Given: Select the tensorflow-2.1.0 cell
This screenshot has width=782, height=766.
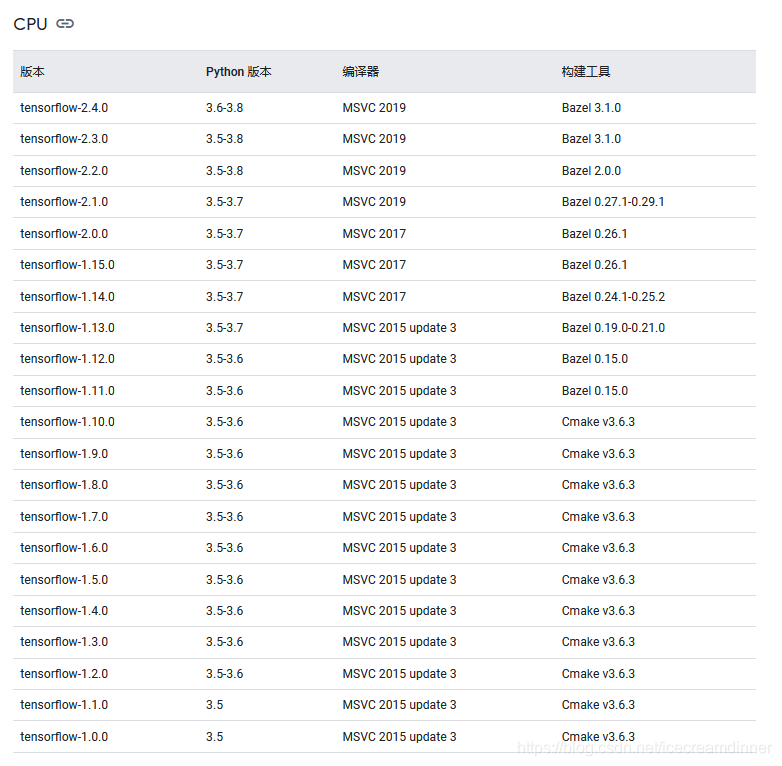Looking at the screenshot, I should pyautogui.click(x=64, y=201).
